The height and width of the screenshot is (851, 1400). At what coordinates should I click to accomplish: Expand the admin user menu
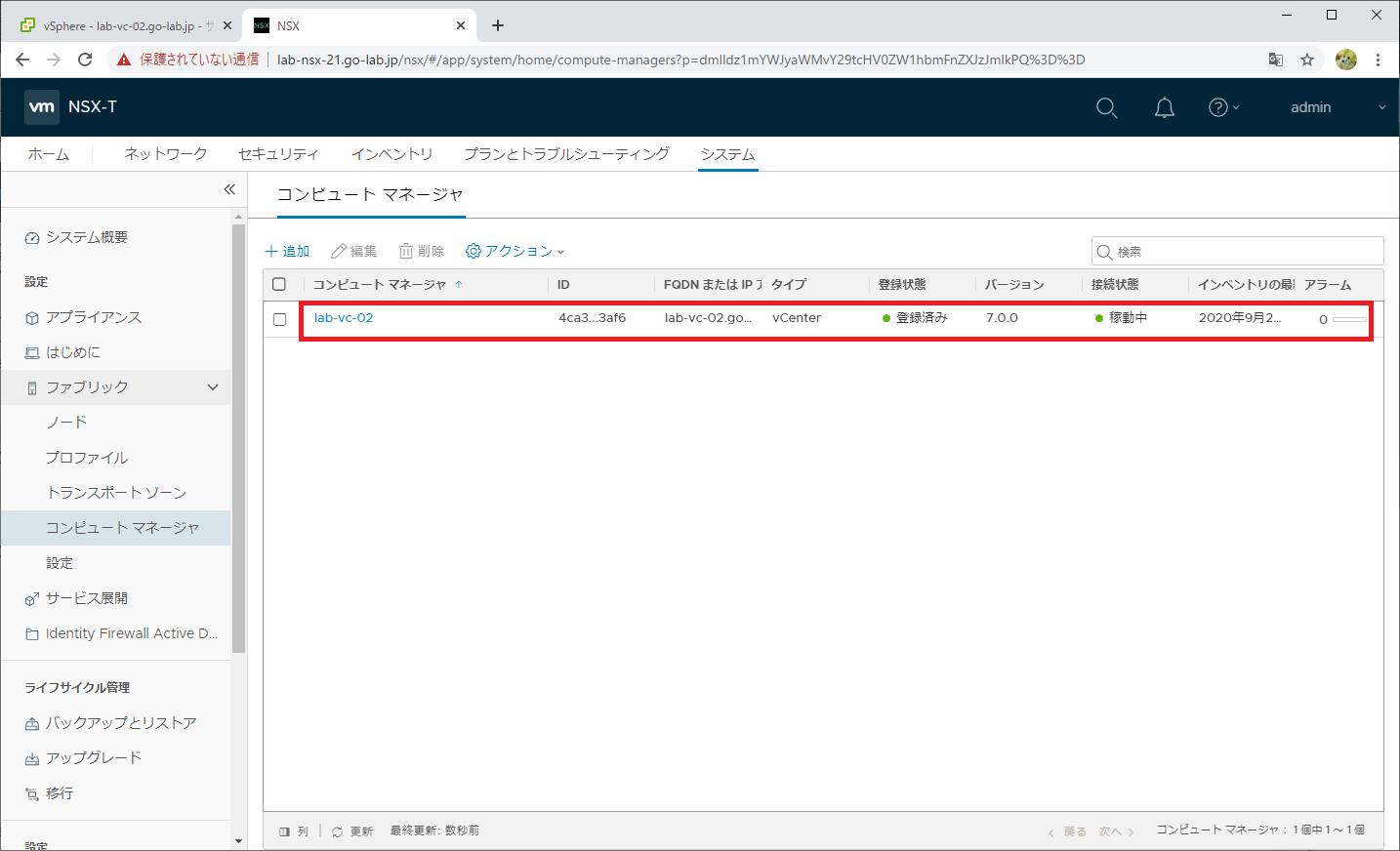tap(1338, 107)
